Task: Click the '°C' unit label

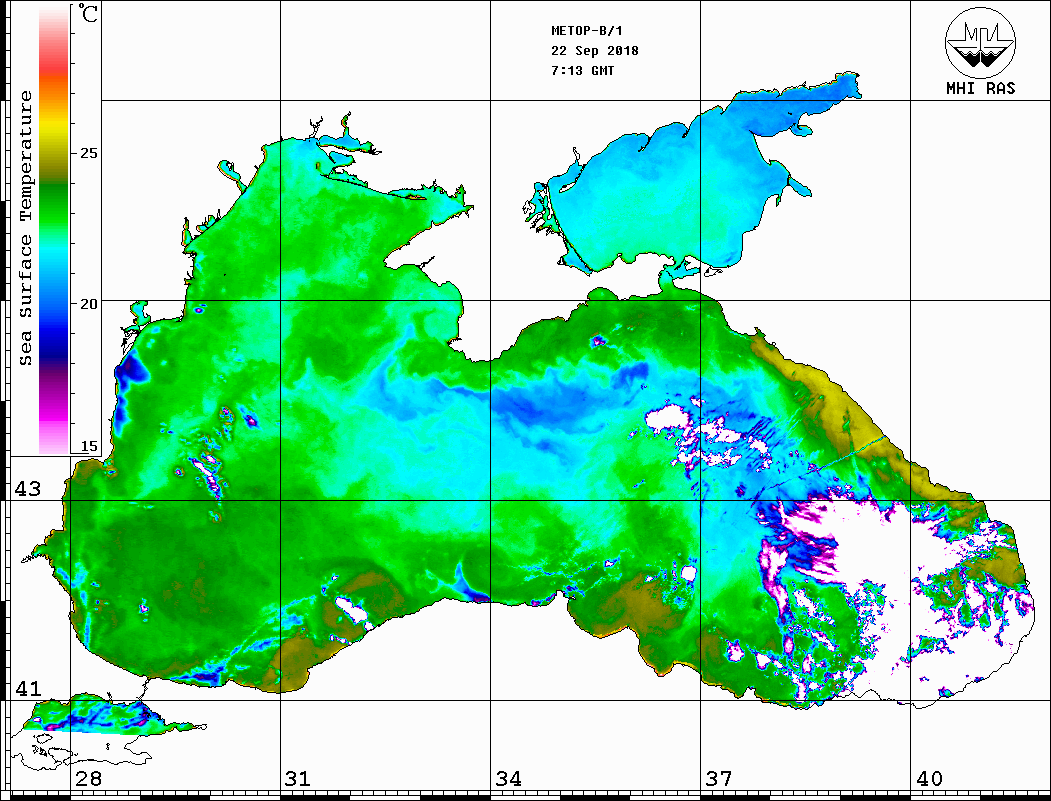Action: coord(87,13)
